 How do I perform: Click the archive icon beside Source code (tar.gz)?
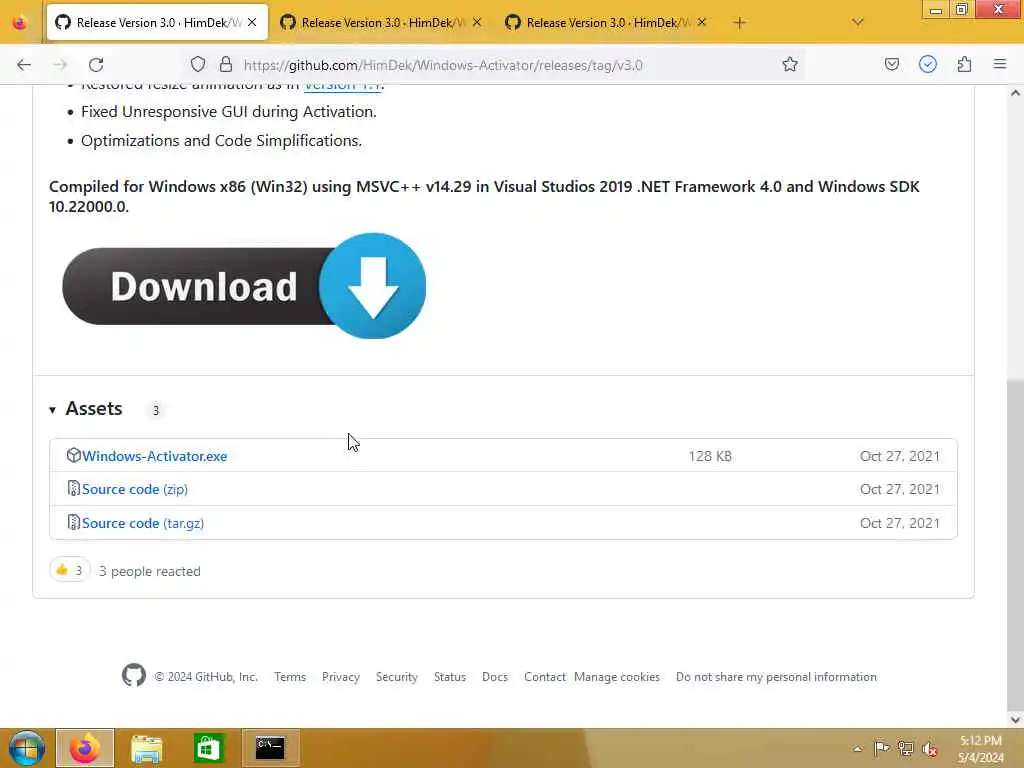pos(74,522)
